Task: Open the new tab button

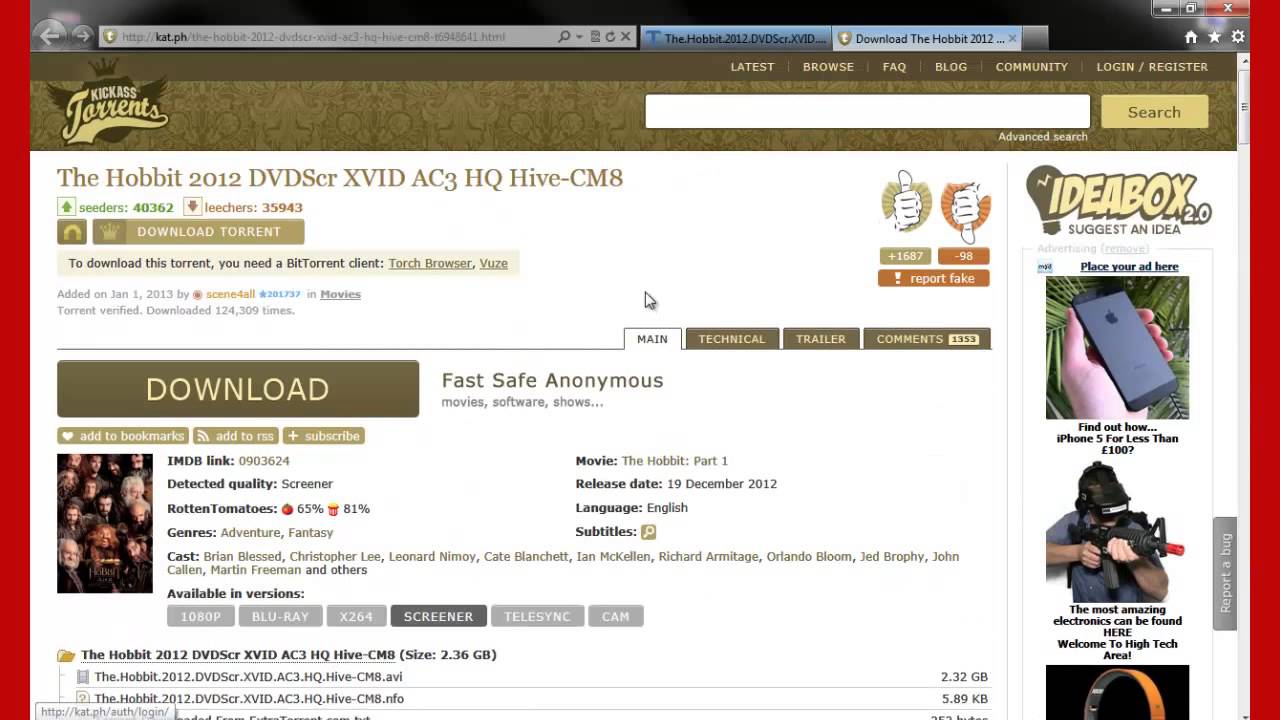Action: tap(1035, 38)
